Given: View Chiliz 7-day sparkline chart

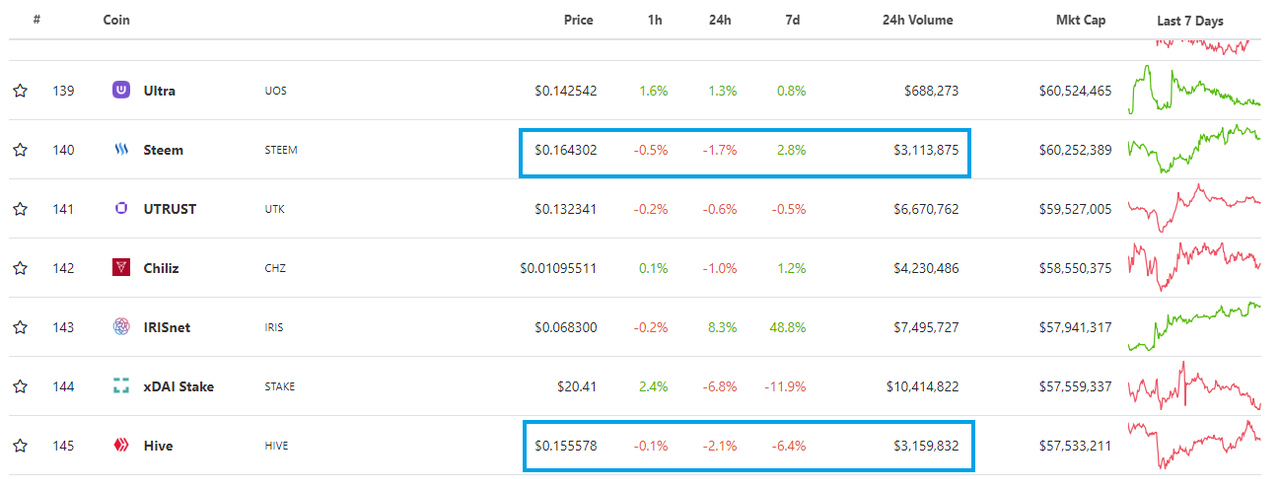Looking at the screenshot, I should click(x=1194, y=266).
